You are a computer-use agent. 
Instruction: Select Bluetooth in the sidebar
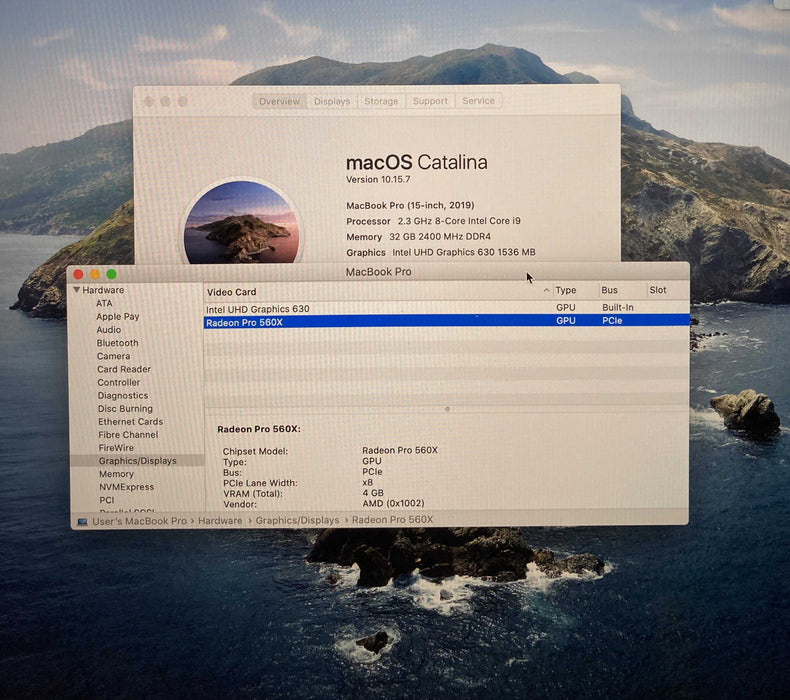coord(117,343)
